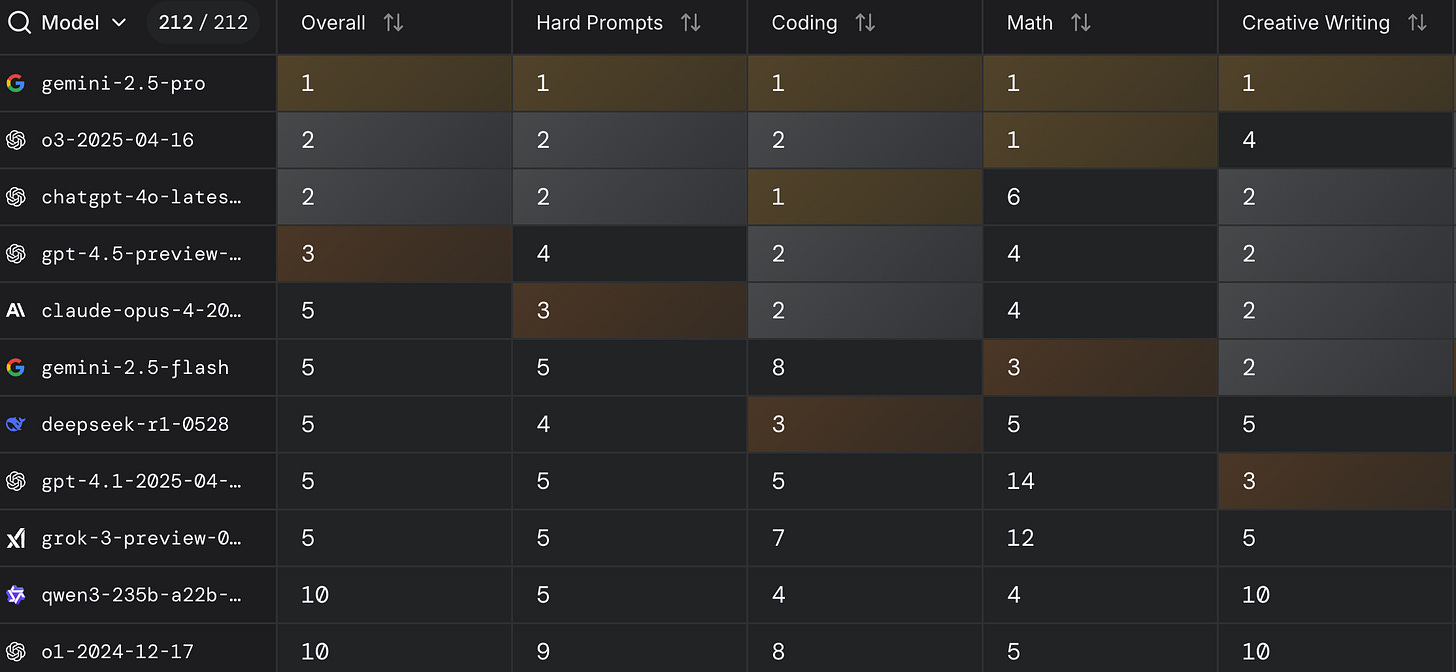The width and height of the screenshot is (1456, 672).
Task: Open the gemini-2.5-pro model row
Action: point(123,83)
